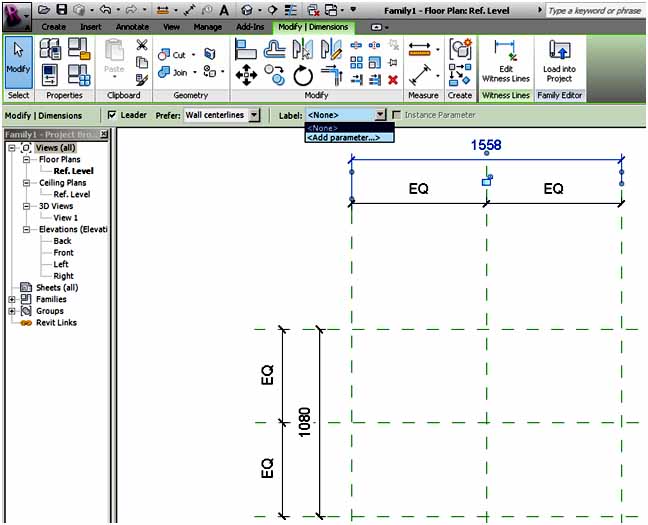Viewport: 648px width, 525px height.
Task: Open the Front elevation view
Action: tap(64, 253)
